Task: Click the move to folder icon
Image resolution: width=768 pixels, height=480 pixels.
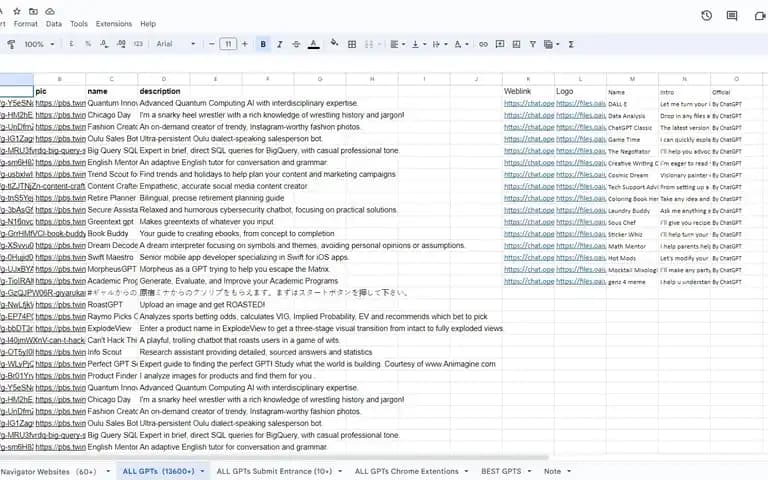Action: click(x=33, y=11)
